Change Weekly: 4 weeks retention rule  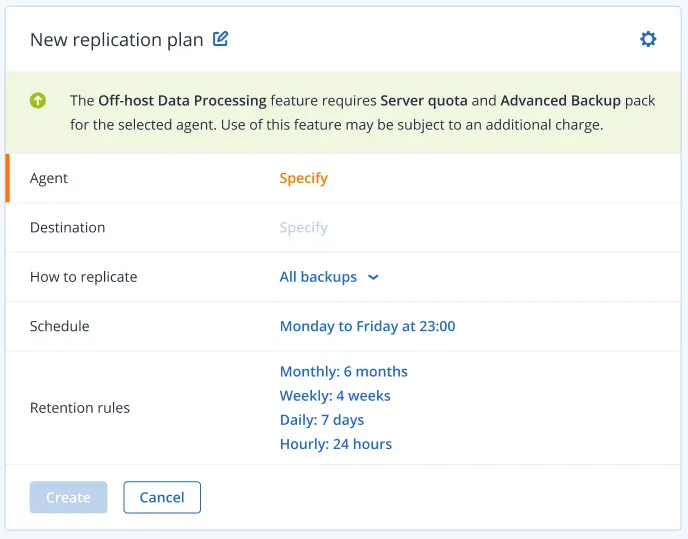(335, 396)
